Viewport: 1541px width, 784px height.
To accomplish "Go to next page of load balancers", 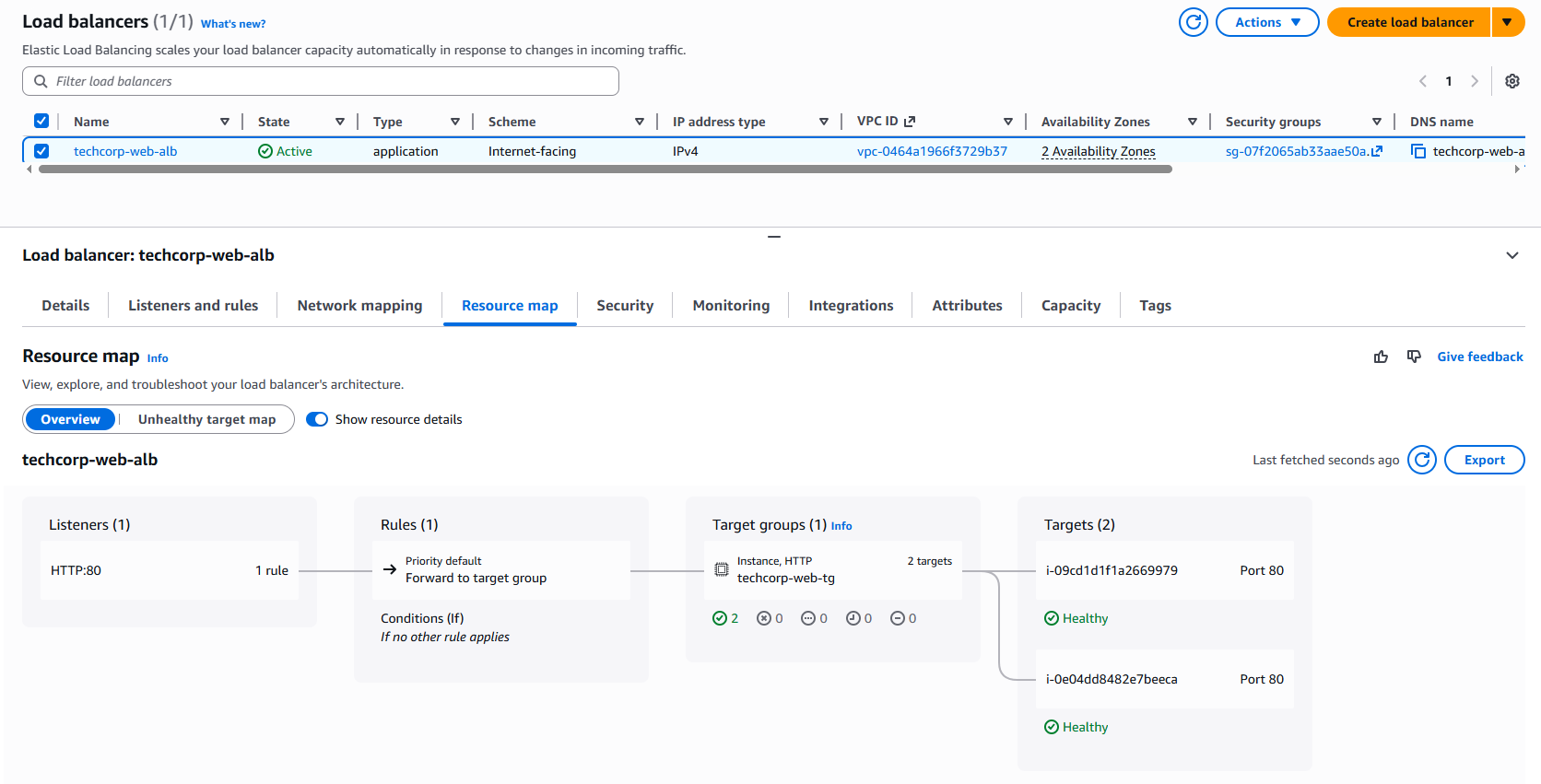I will pyautogui.click(x=1475, y=81).
